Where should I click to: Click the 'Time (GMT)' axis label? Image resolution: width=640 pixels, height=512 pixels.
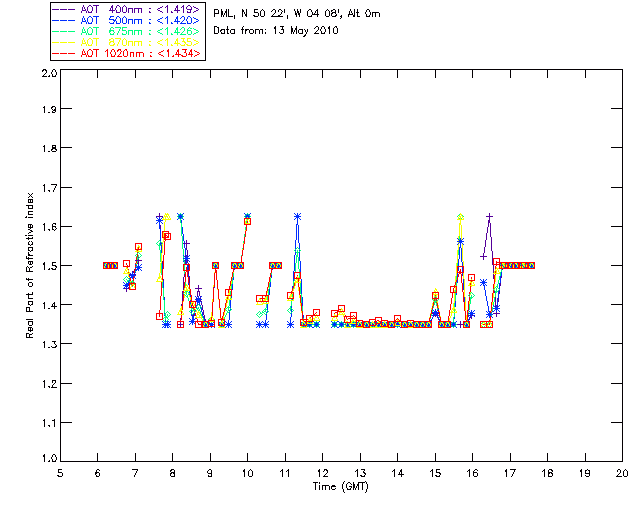click(x=340, y=486)
